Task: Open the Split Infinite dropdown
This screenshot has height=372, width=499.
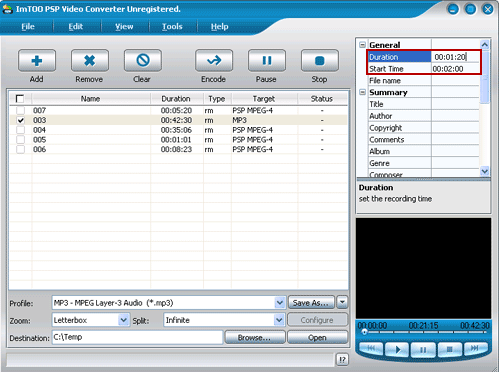Action: click(279, 320)
